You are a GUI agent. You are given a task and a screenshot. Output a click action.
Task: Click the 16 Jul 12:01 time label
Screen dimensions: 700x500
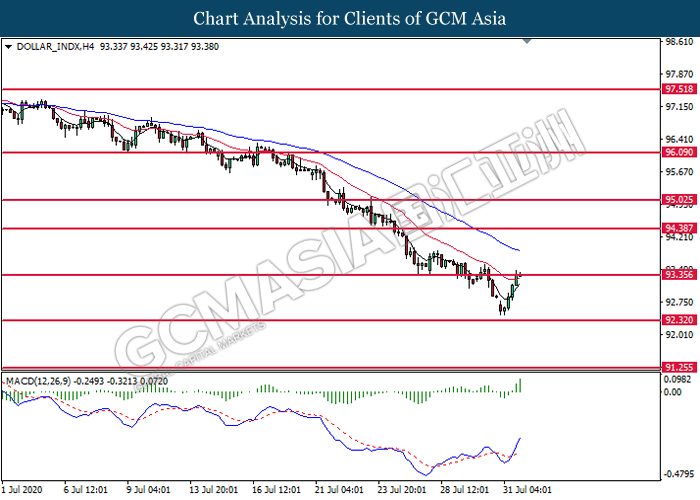tap(276, 490)
